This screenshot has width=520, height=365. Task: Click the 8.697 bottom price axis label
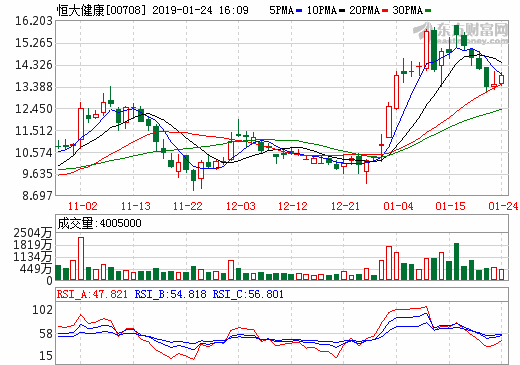[x=38, y=196]
